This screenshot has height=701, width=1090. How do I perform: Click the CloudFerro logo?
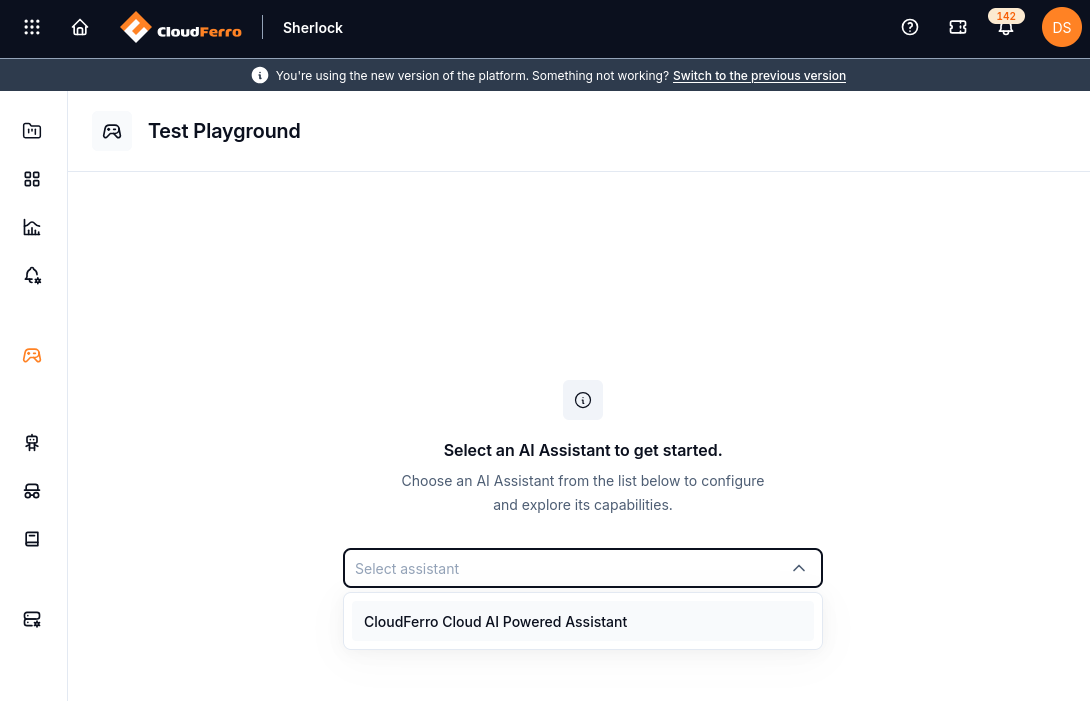pos(181,28)
